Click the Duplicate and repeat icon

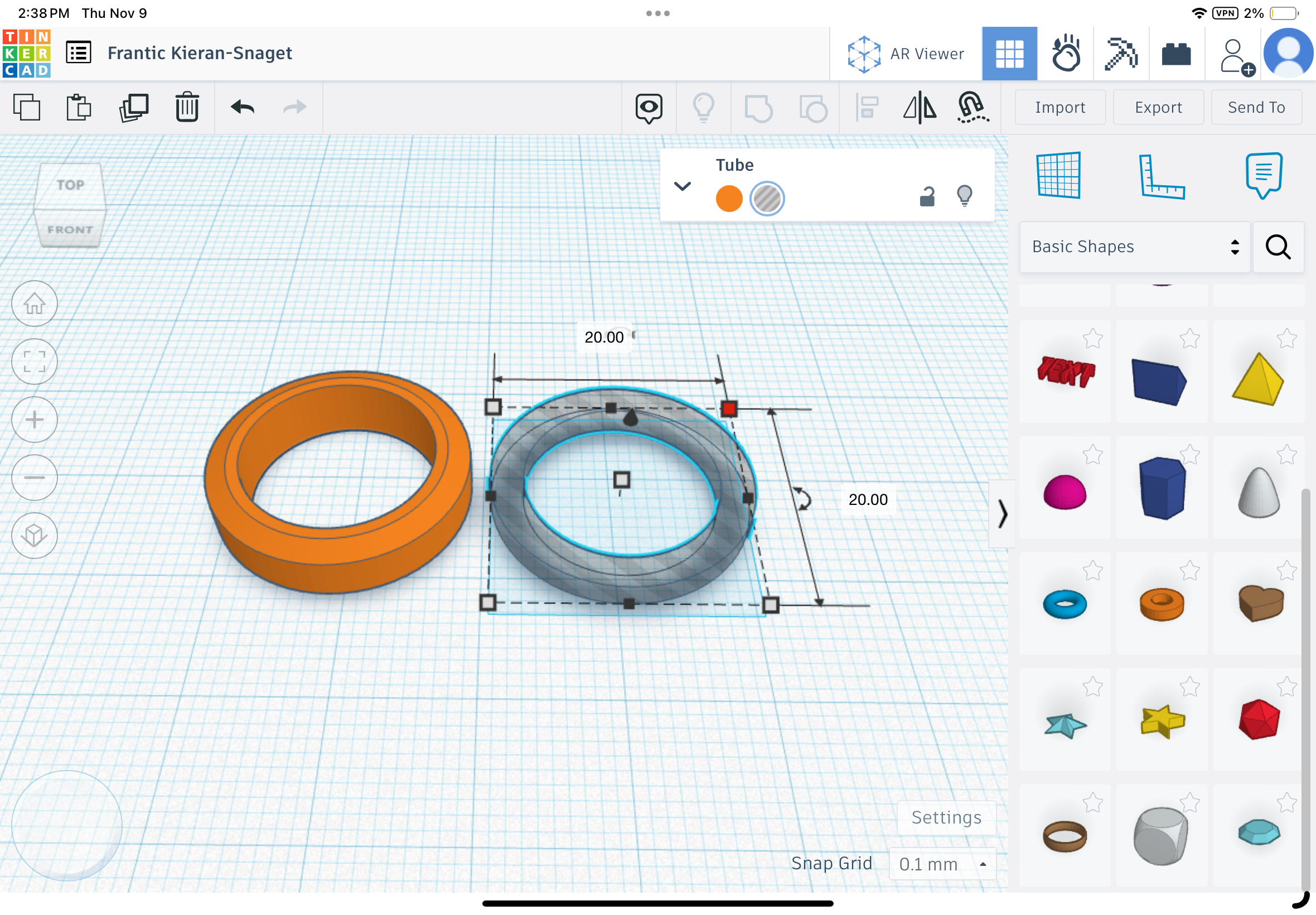(x=133, y=107)
